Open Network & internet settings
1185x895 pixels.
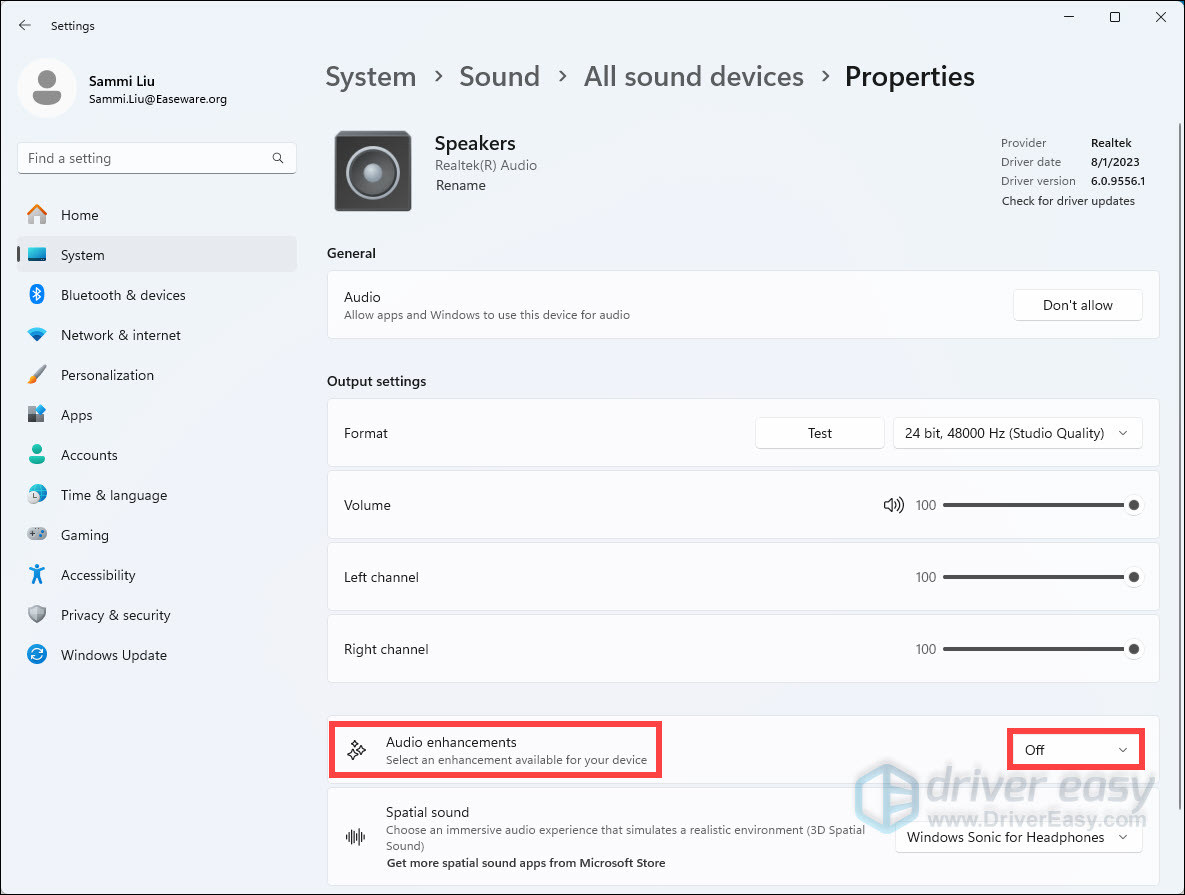click(x=120, y=334)
